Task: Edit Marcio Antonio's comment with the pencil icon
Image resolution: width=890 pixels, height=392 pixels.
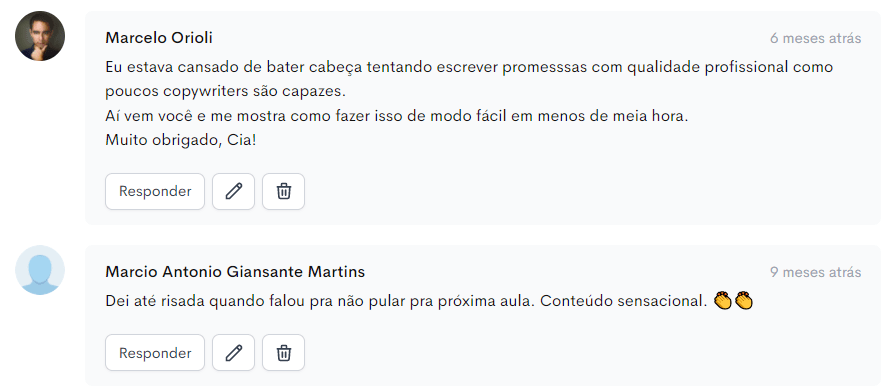Action: pos(233,353)
